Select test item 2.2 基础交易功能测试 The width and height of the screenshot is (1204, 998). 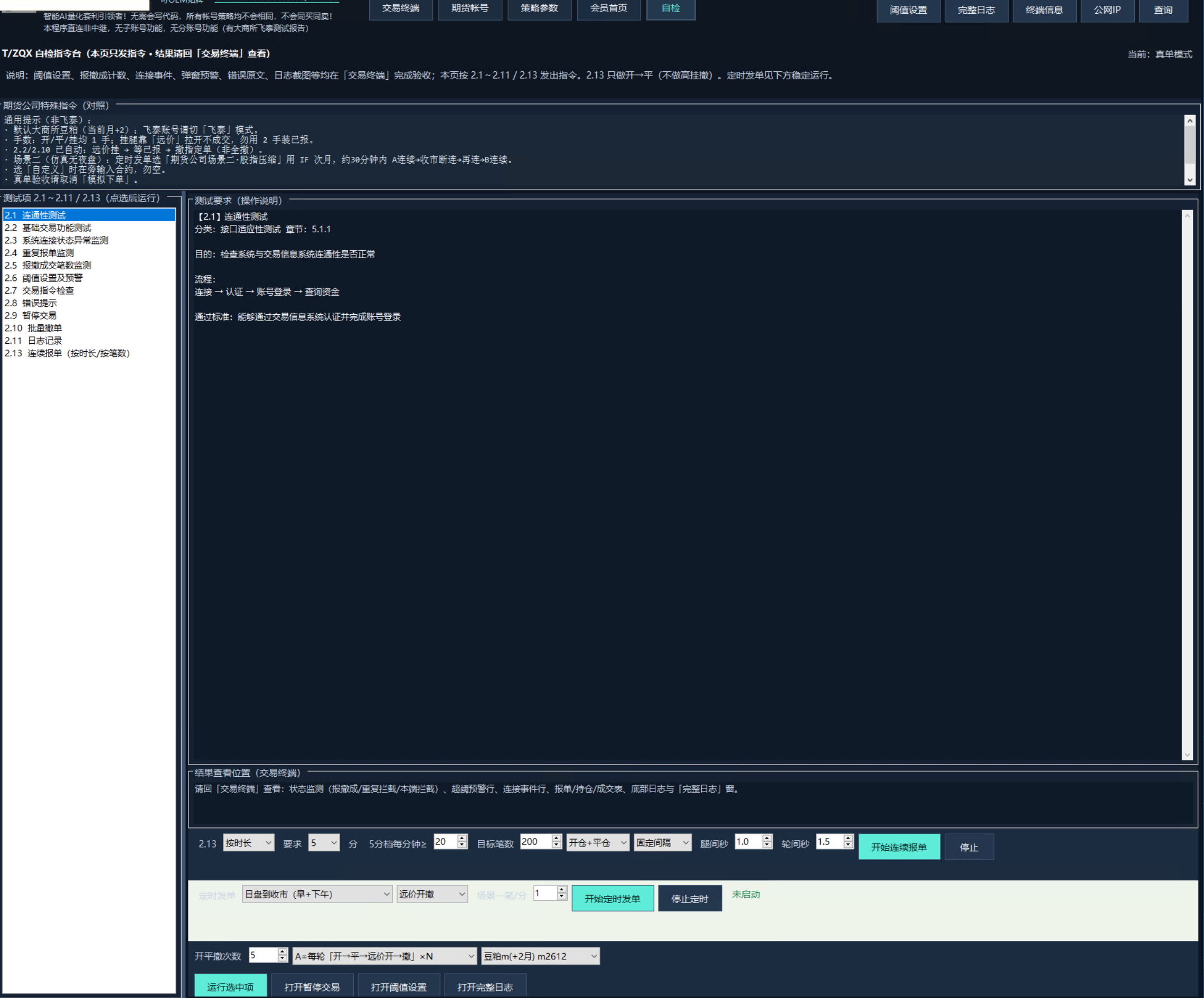point(89,228)
